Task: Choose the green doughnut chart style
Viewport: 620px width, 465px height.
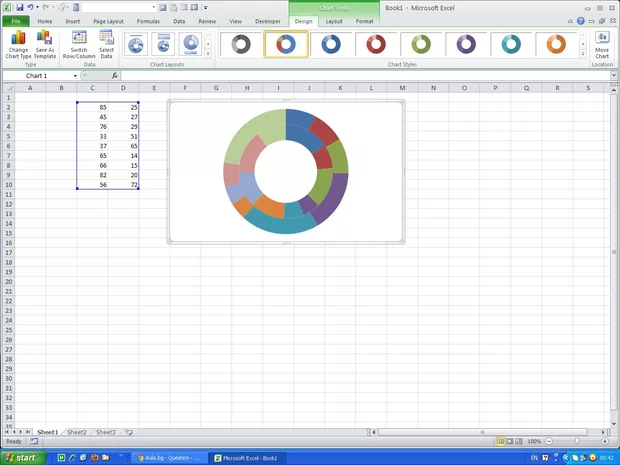Action: tap(421, 44)
